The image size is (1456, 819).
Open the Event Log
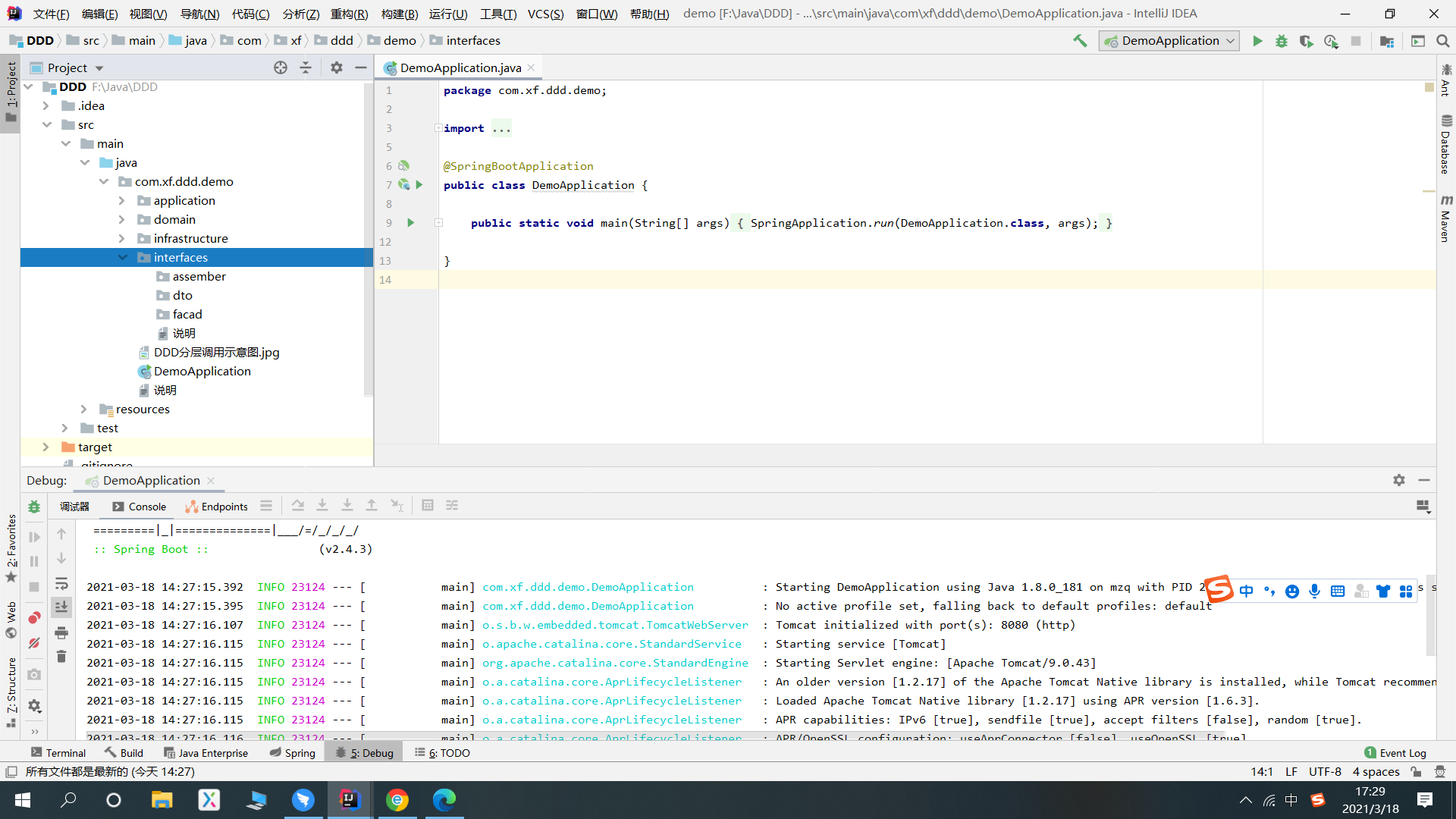[1395, 753]
